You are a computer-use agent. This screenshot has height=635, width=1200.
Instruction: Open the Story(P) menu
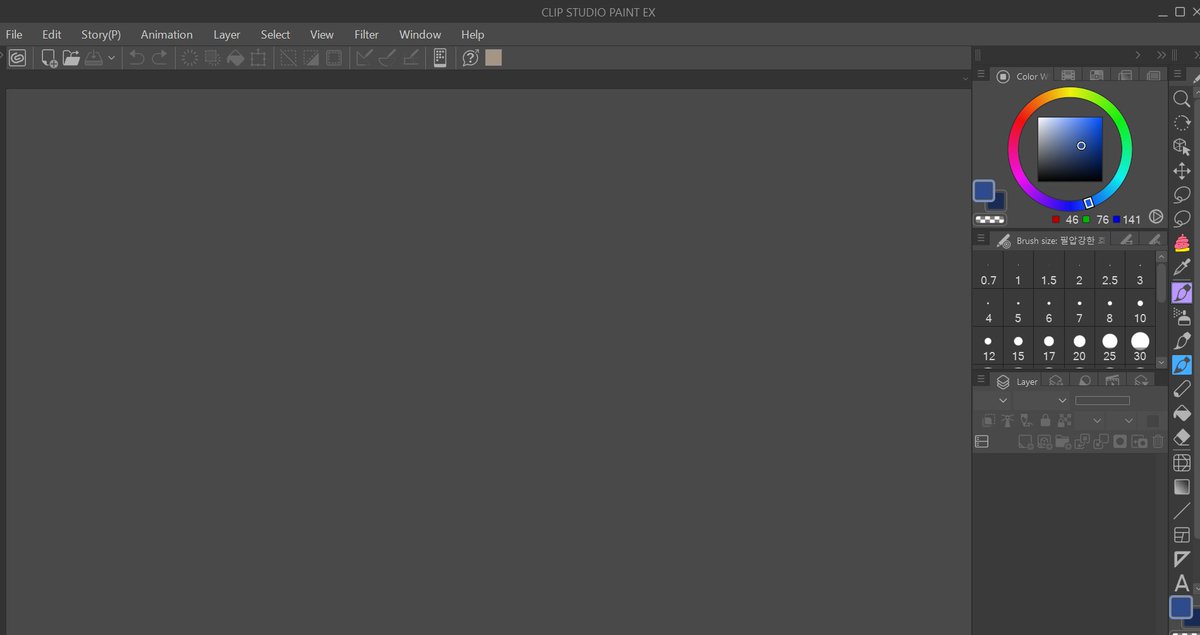point(101,34)
